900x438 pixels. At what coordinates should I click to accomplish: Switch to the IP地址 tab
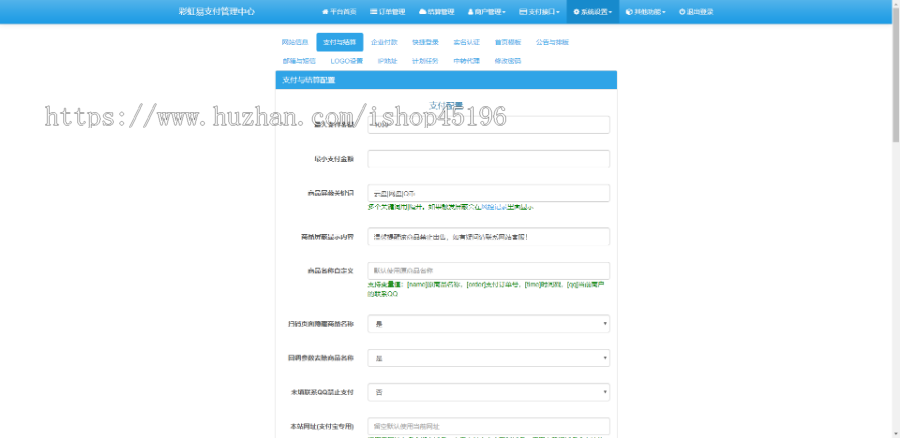click(387, 61)
